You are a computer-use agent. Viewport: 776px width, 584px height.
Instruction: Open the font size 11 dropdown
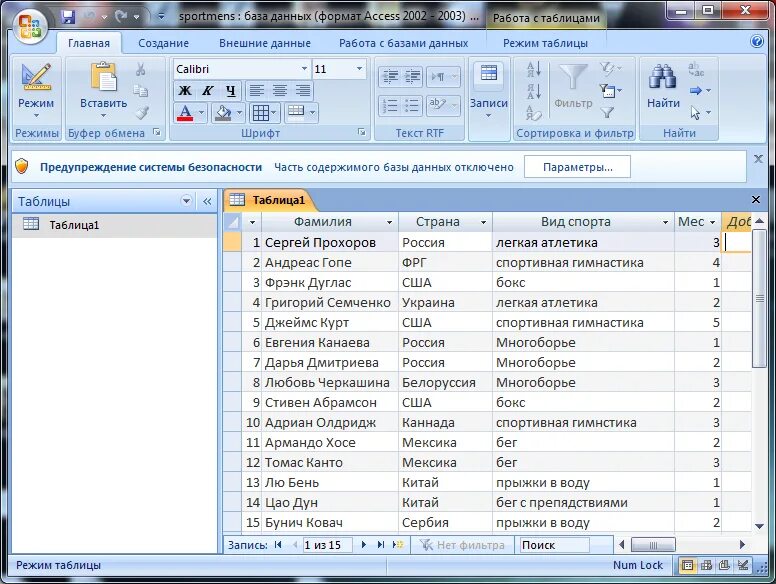360,69
